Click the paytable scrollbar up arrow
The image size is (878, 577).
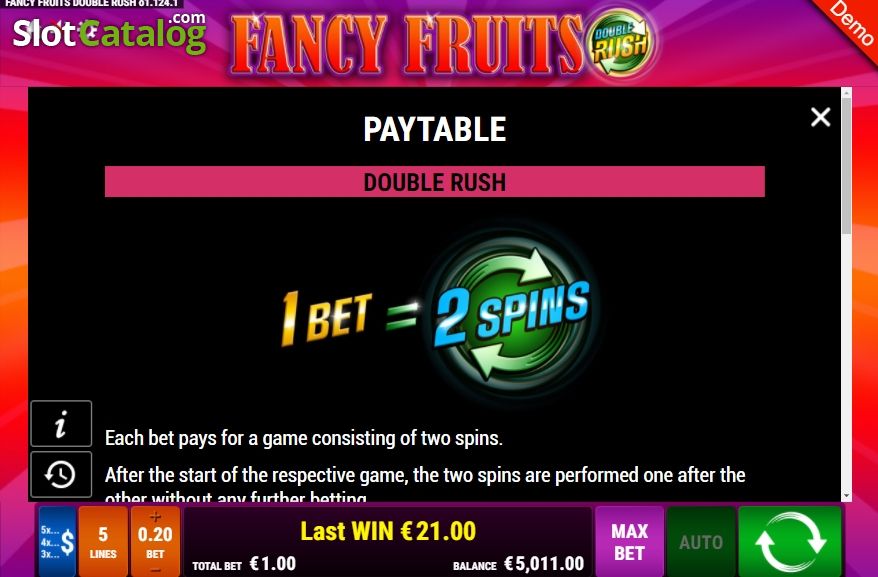click(x=846, y=92)
